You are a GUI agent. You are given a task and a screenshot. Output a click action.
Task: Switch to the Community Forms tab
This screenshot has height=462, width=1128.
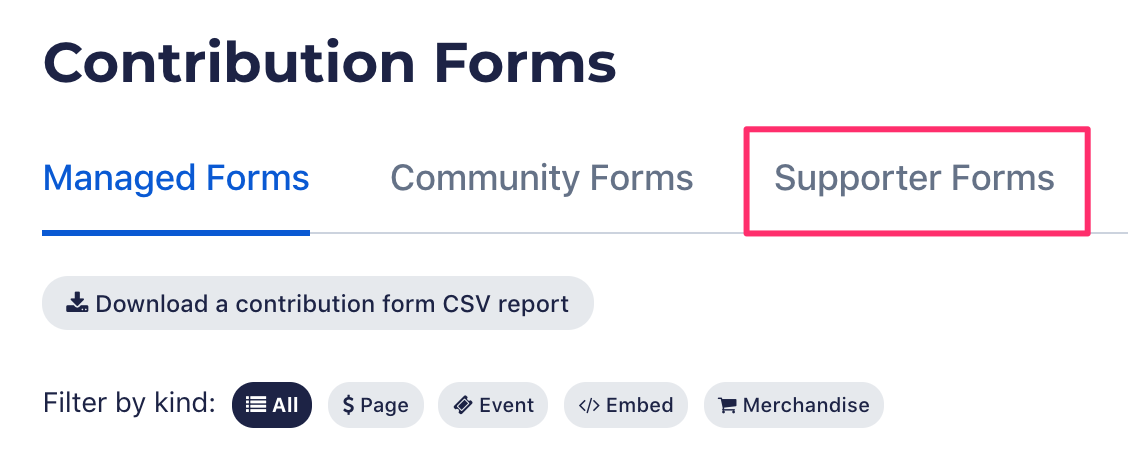(x=541, y=178)
